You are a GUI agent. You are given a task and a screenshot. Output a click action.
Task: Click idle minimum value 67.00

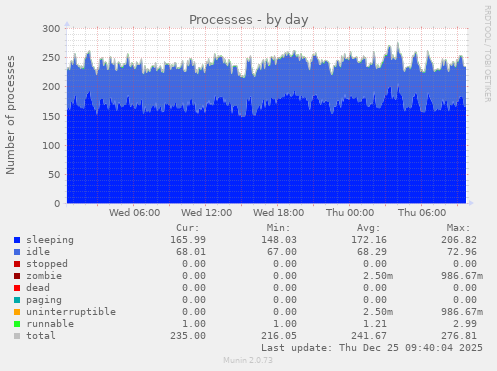click(x=282, y=252)
